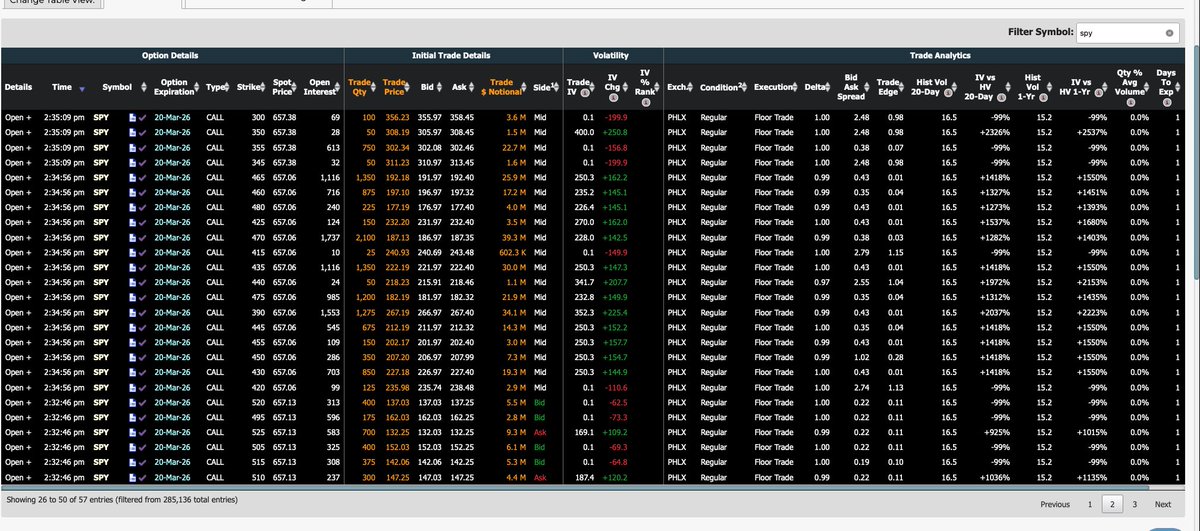Image resolution: width=1200 pixels, height=531 pixels.
Task: Sort by Delta column header
Action: [x=816, y=87]
